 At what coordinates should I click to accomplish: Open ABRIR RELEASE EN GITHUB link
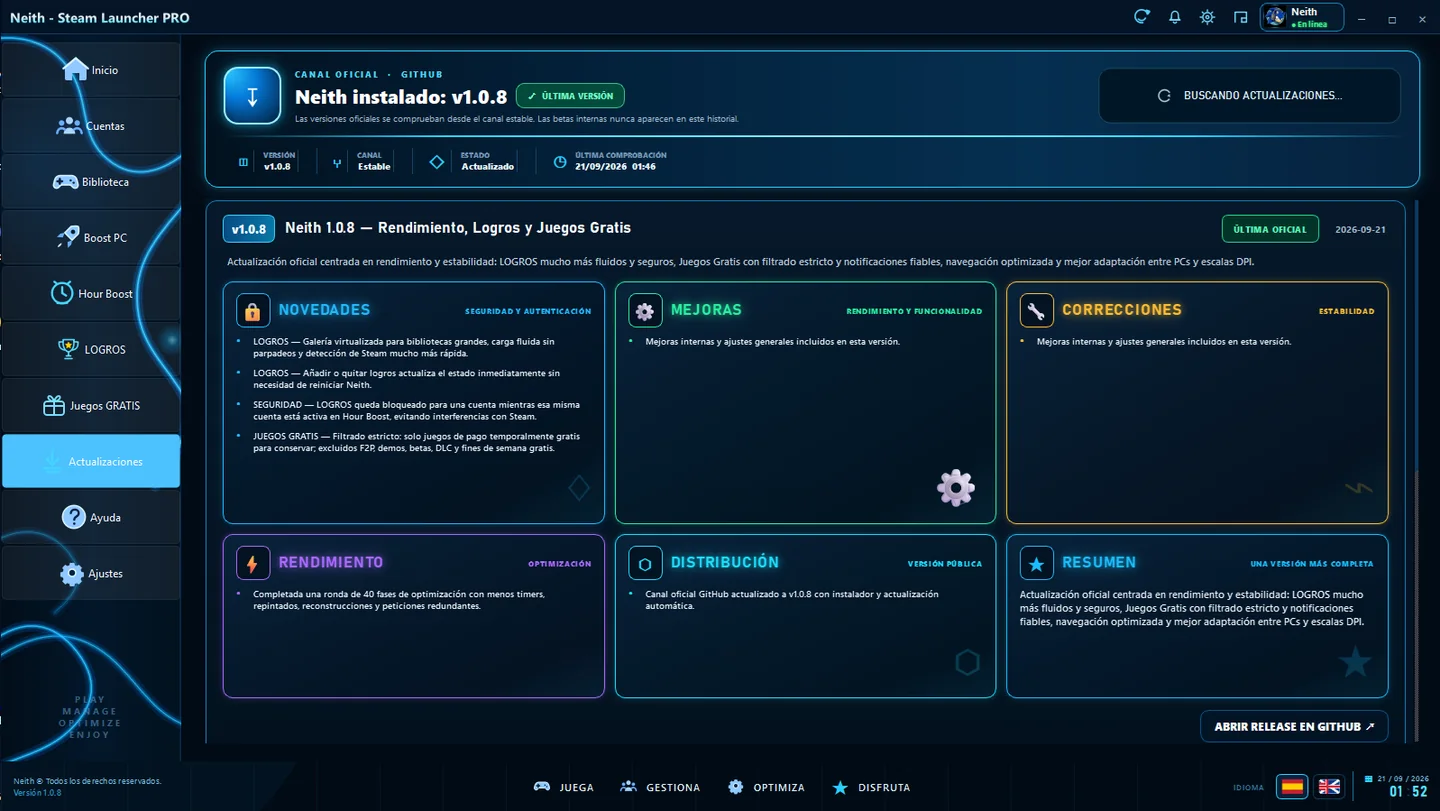click(1294, 727)
